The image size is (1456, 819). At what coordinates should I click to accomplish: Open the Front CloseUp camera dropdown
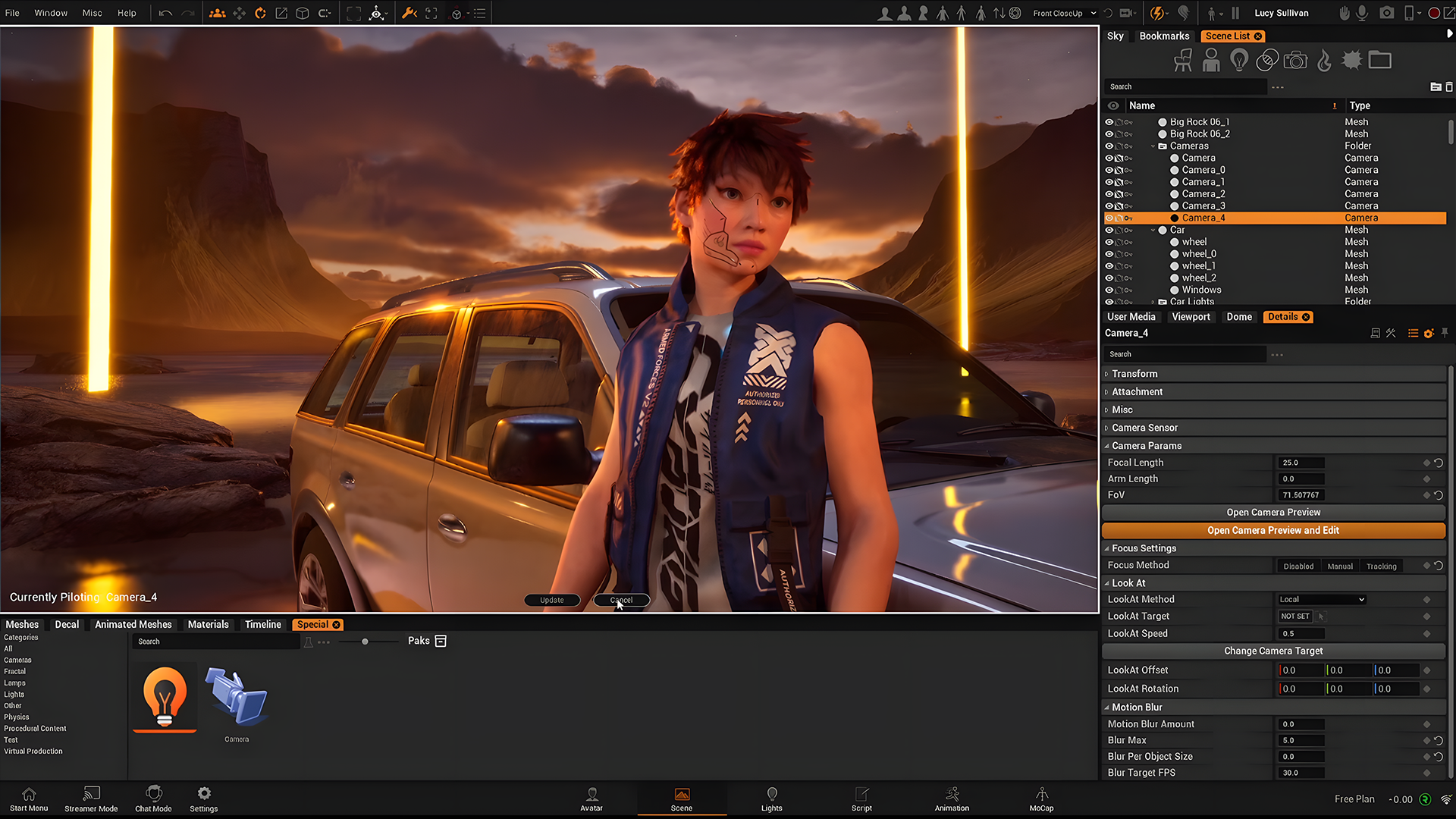click(x=1064, y=13)
